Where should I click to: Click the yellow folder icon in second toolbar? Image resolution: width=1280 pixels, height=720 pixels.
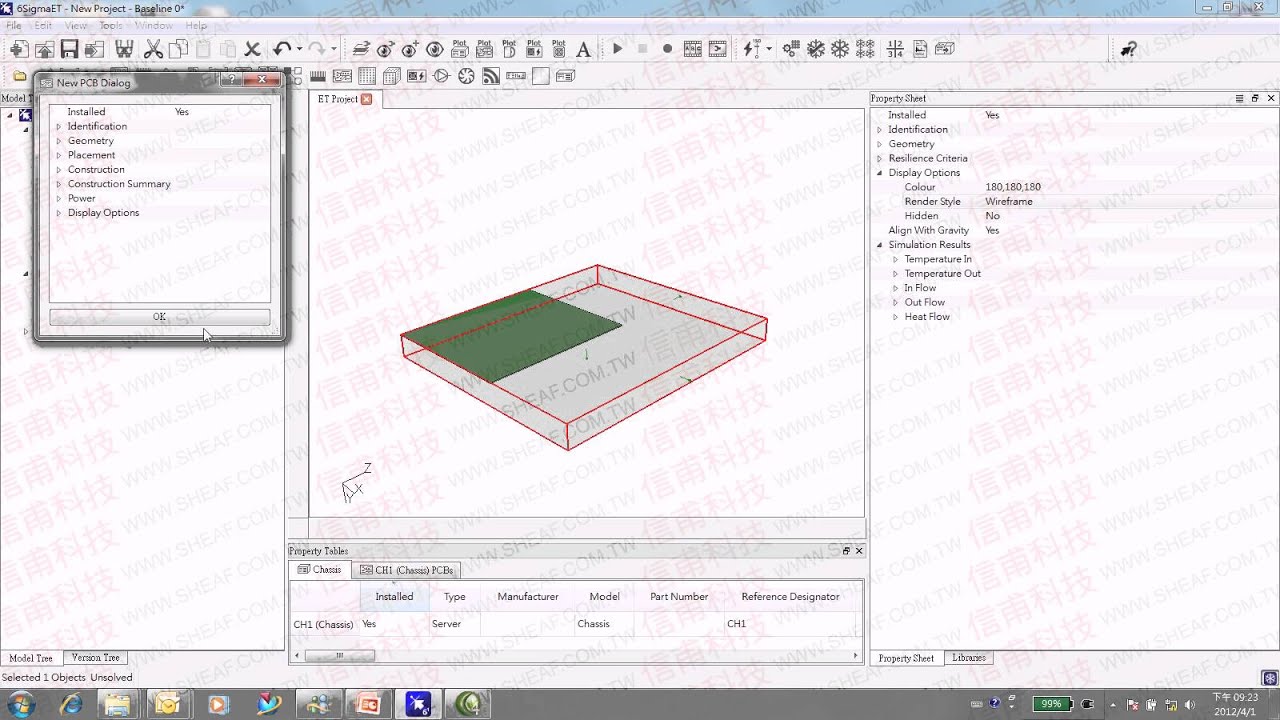19,76
